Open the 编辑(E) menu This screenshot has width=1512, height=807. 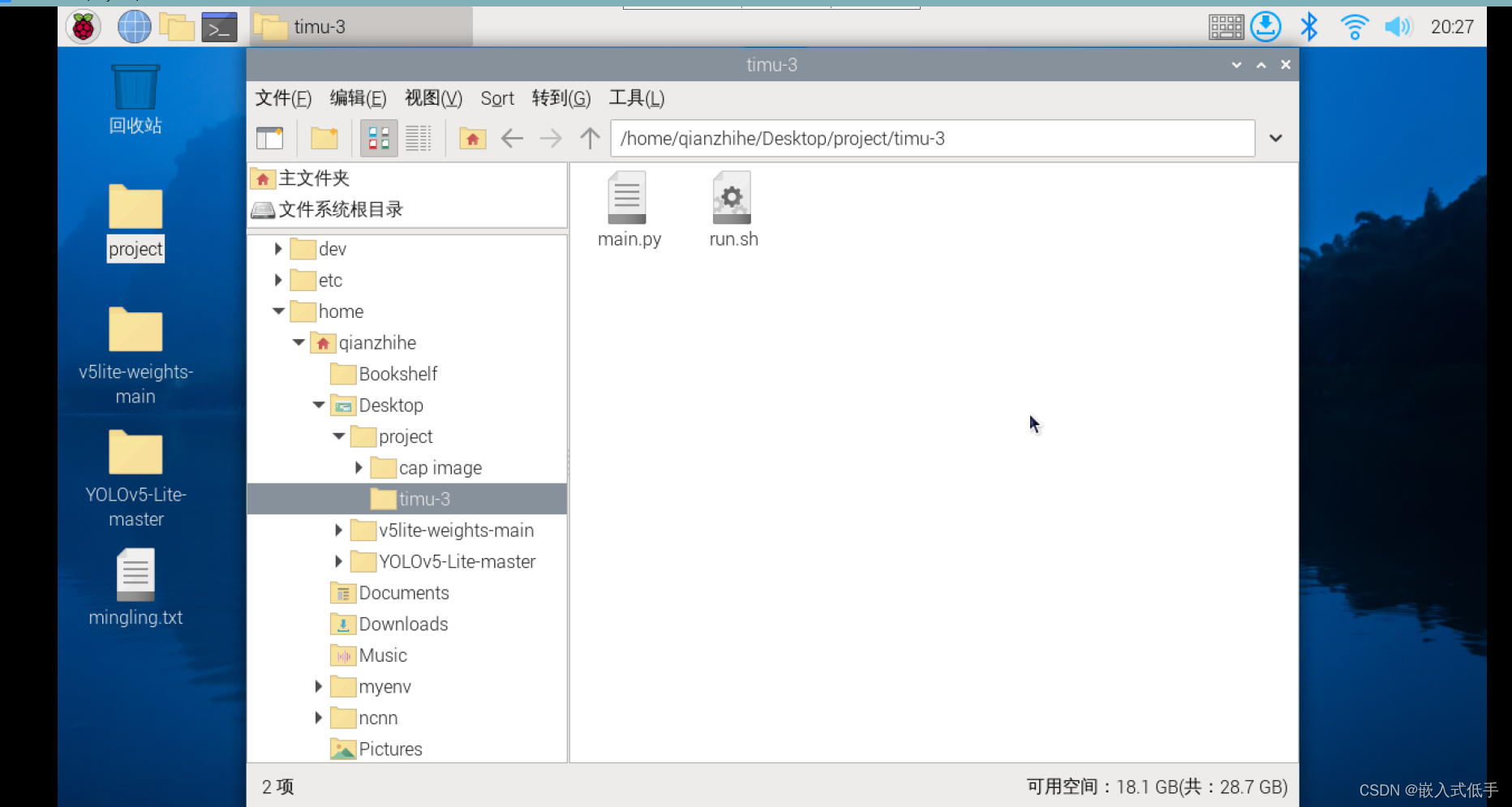(x=358, y=98)
